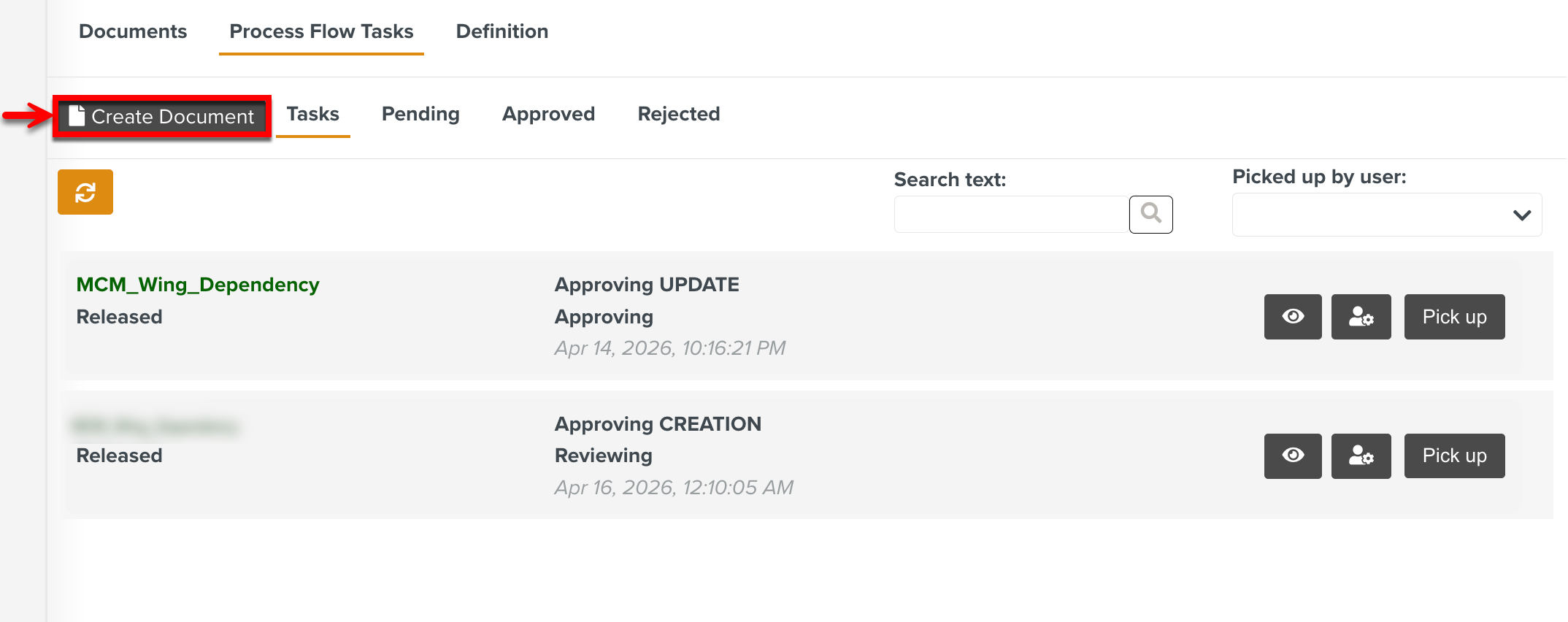Click the Create Document button

tap(162, 115)
